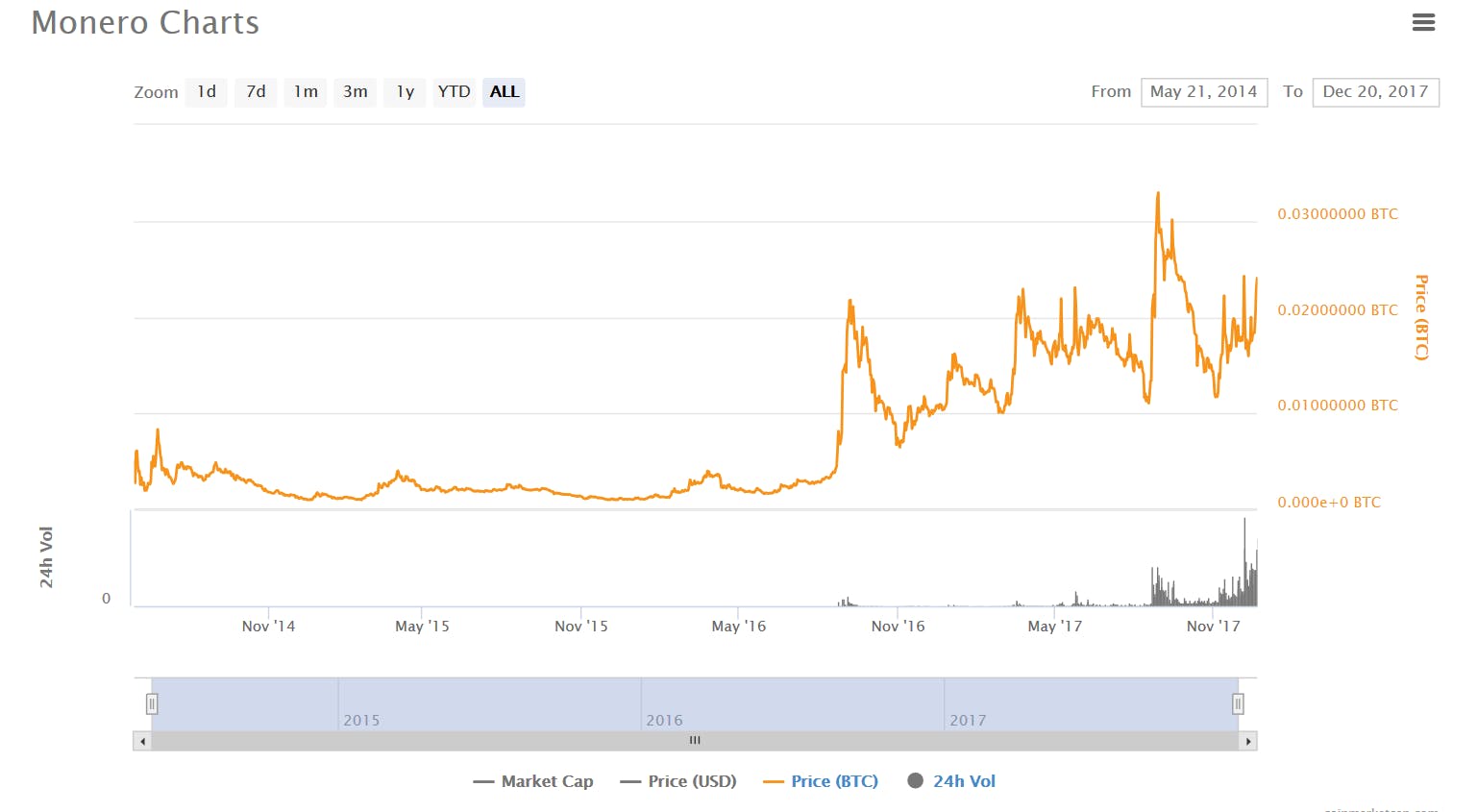Click the left range selector handle
Screen dimensions: 1477x812
(152, 703)
